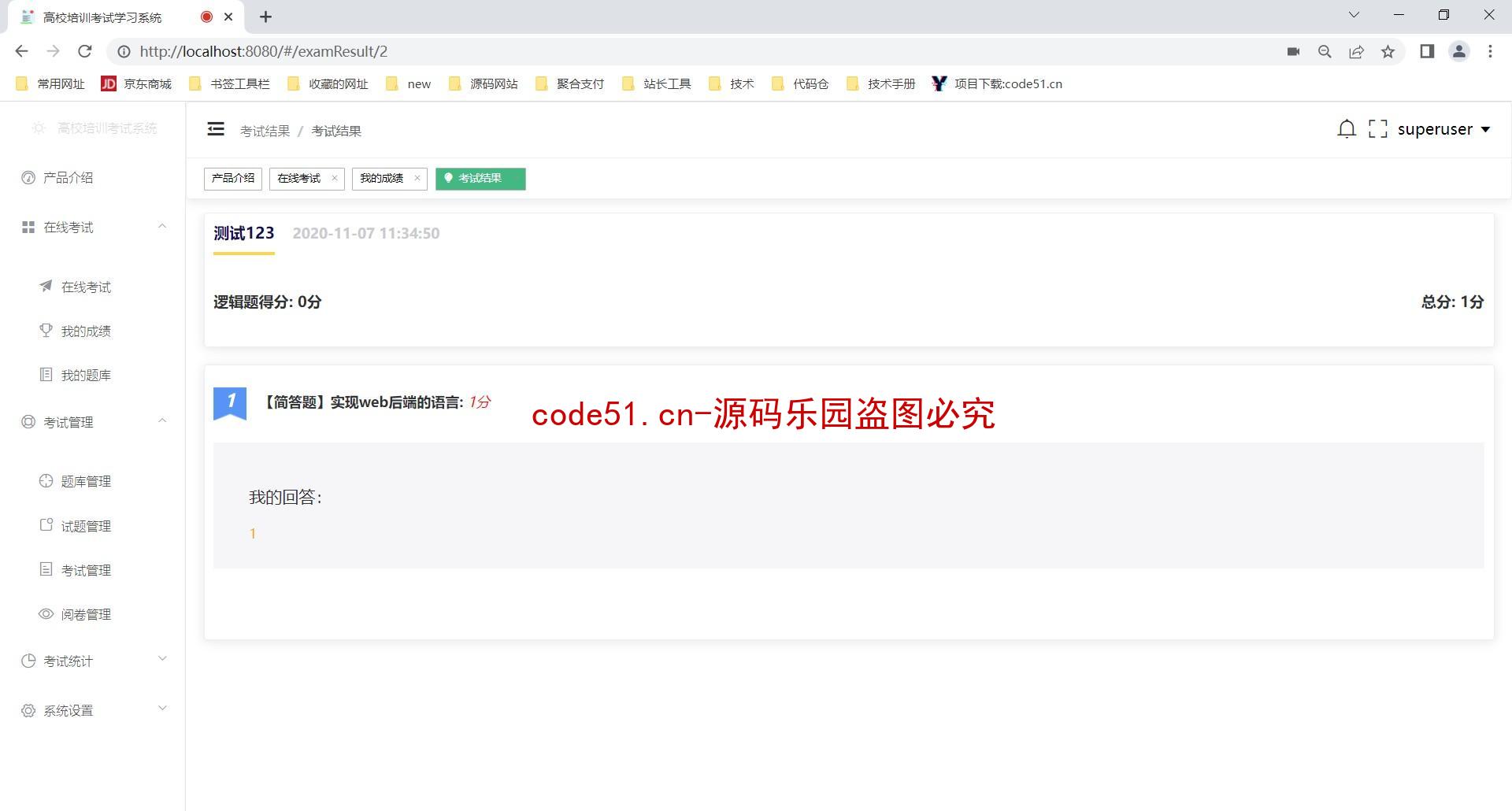The height and width of the screenshot is (811, 1512).
Task: Click the question number 1 flag
Action: [230, 403]
